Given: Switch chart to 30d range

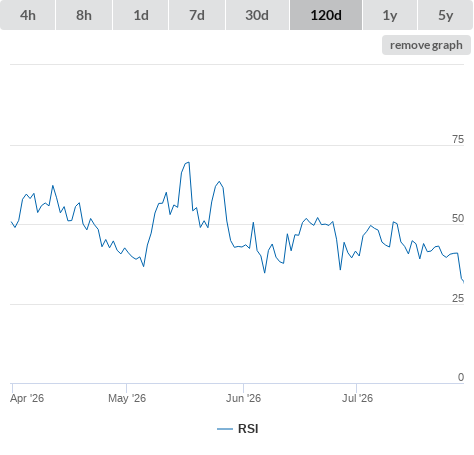Looking at the screenshot, I should [257, 15].
